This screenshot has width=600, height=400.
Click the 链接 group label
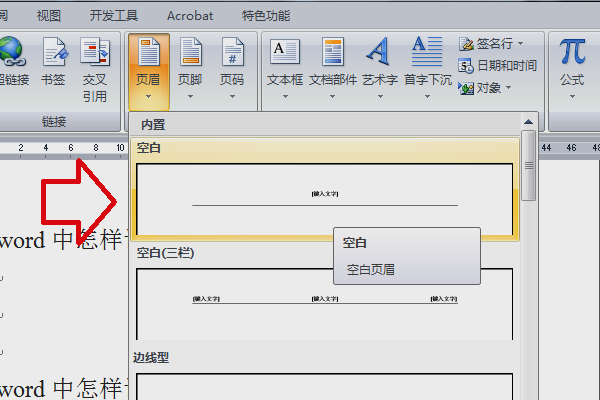tap(54, 122)
